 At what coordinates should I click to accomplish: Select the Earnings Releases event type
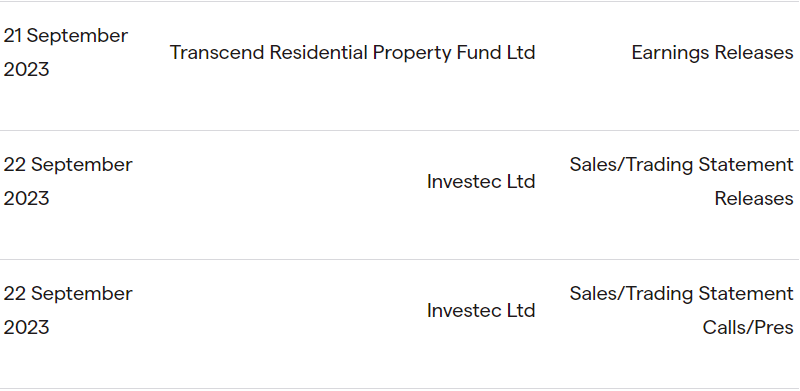pyautogui.click(x=712, y=53)
